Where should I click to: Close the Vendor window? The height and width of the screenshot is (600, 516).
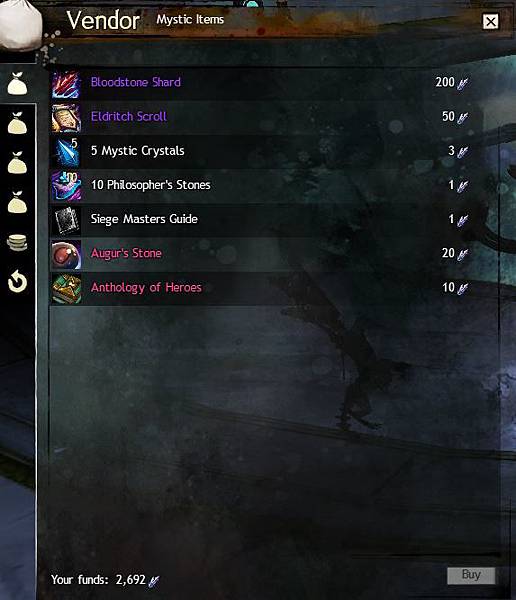click(x=490, y=21)
